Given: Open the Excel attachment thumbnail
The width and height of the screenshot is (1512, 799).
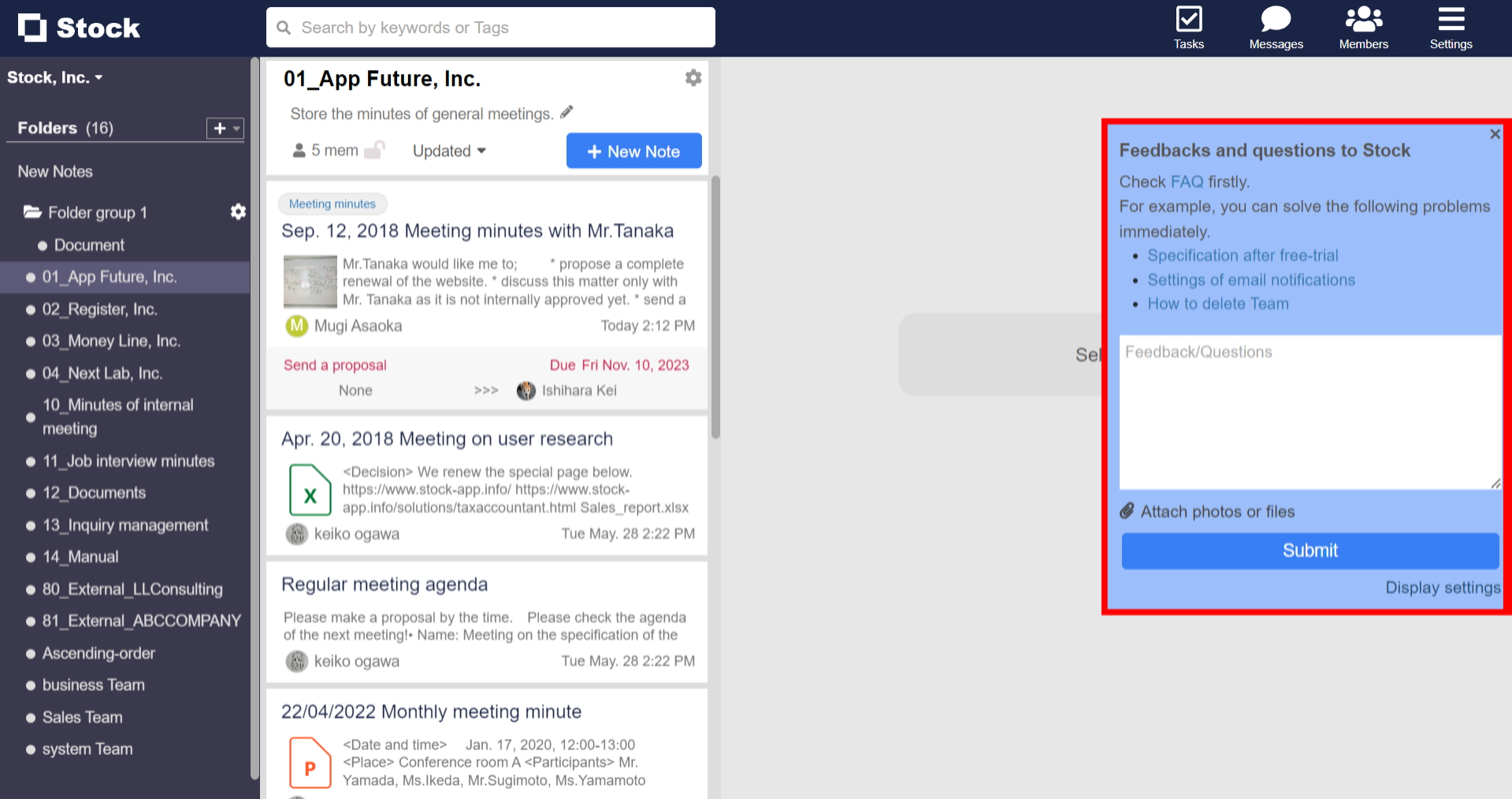Looking at the screenshot, I should click(310, 490).
